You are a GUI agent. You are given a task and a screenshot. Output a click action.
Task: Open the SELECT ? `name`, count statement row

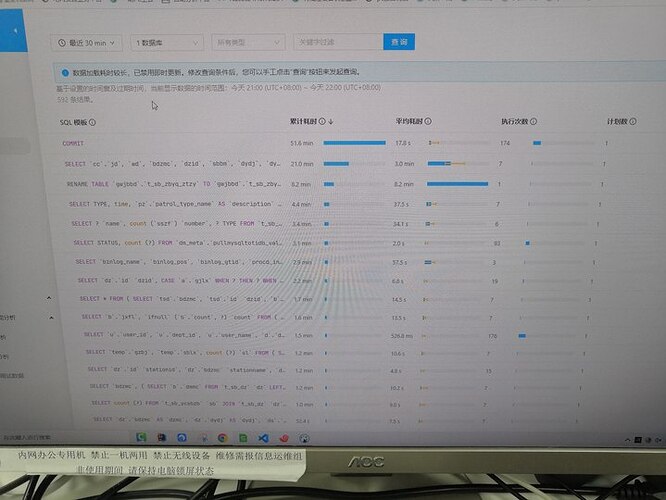tap(177, 223)
